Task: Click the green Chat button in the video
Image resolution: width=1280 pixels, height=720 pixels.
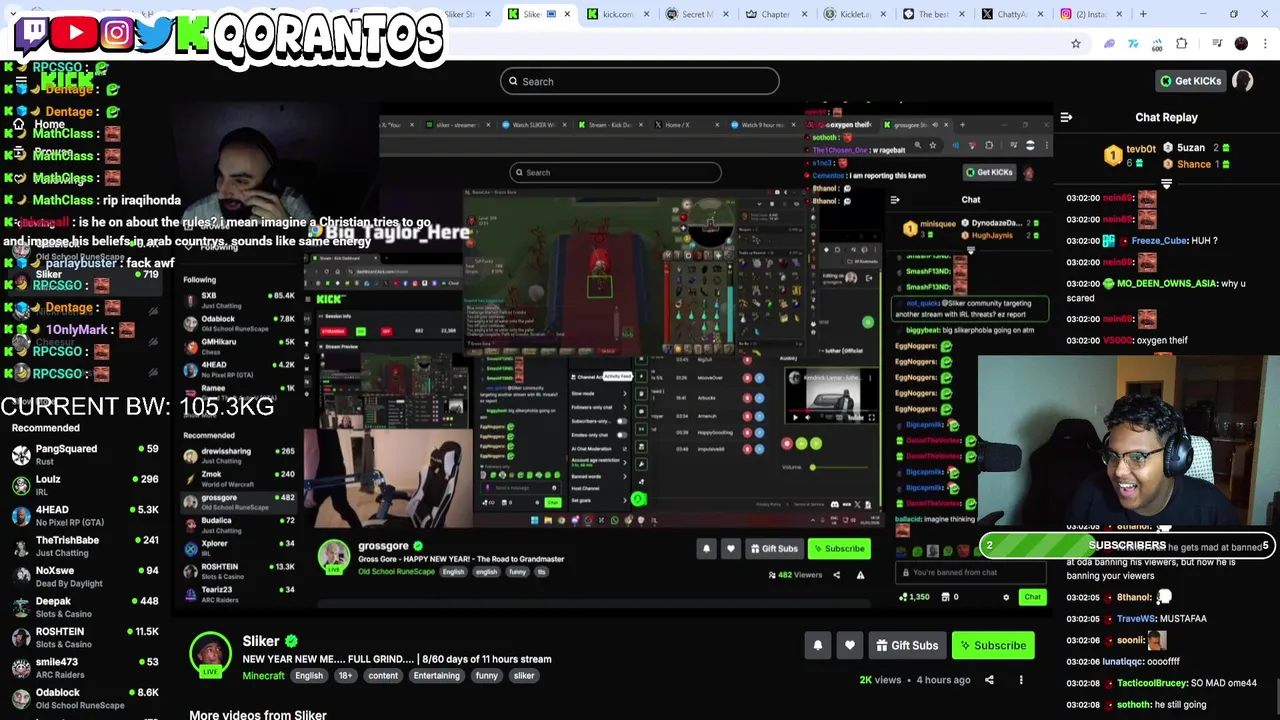Action: pyautogui.click(x=1032, y=597)
